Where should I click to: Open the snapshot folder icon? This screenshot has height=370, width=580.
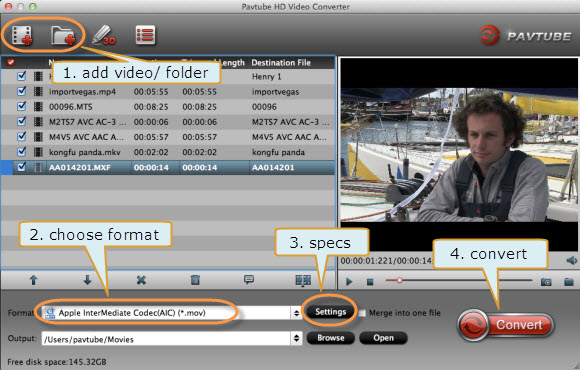point(569,282)
